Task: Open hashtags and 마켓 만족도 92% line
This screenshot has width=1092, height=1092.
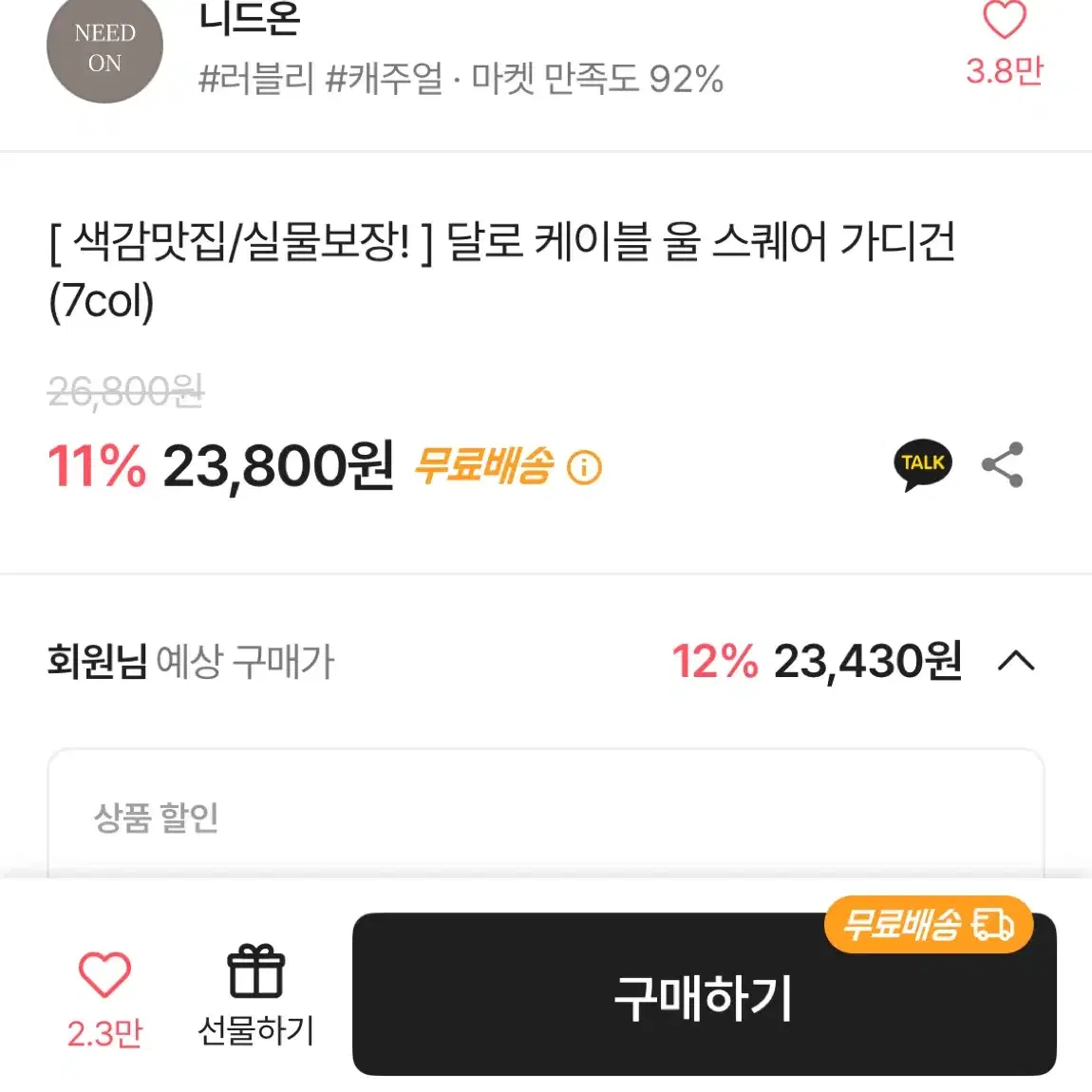Action: pos(461,78)
